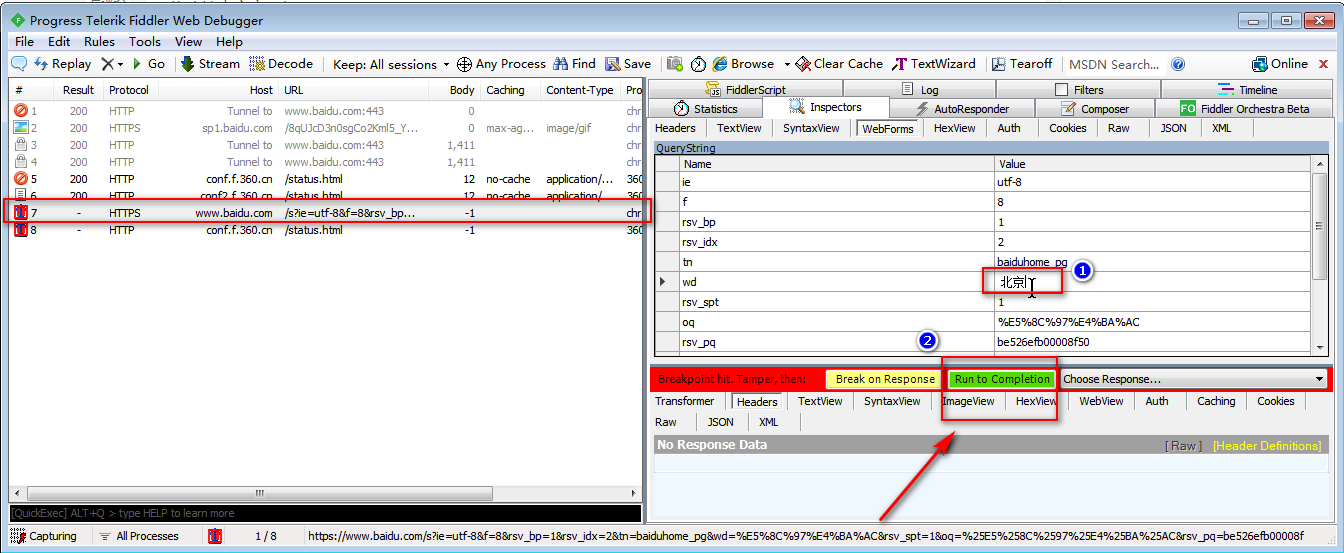
Task: Open help via the blue question icon
Action: pyautogui.click(x=1178, y=64)
